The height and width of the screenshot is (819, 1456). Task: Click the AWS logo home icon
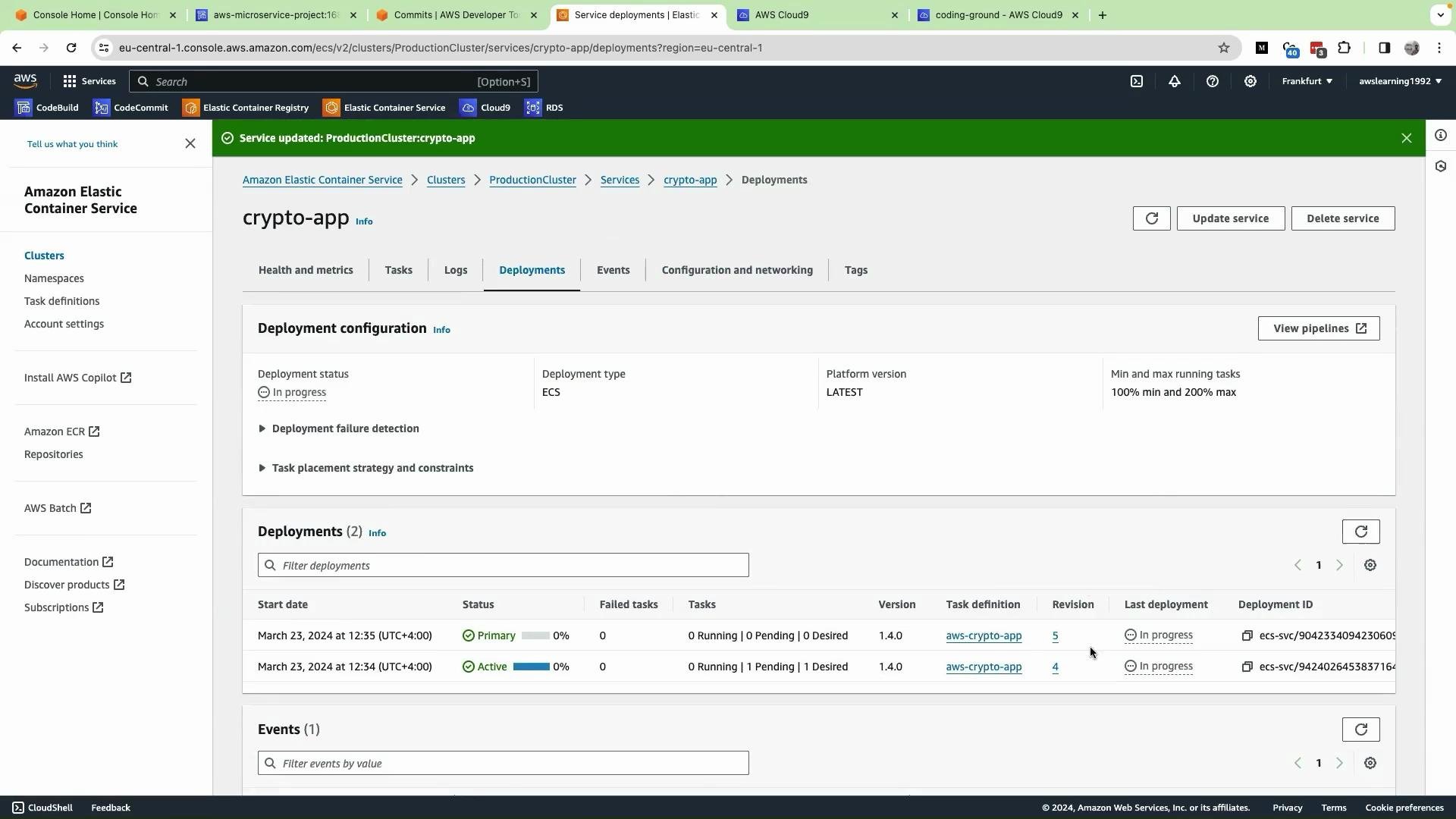coord(25,81)
